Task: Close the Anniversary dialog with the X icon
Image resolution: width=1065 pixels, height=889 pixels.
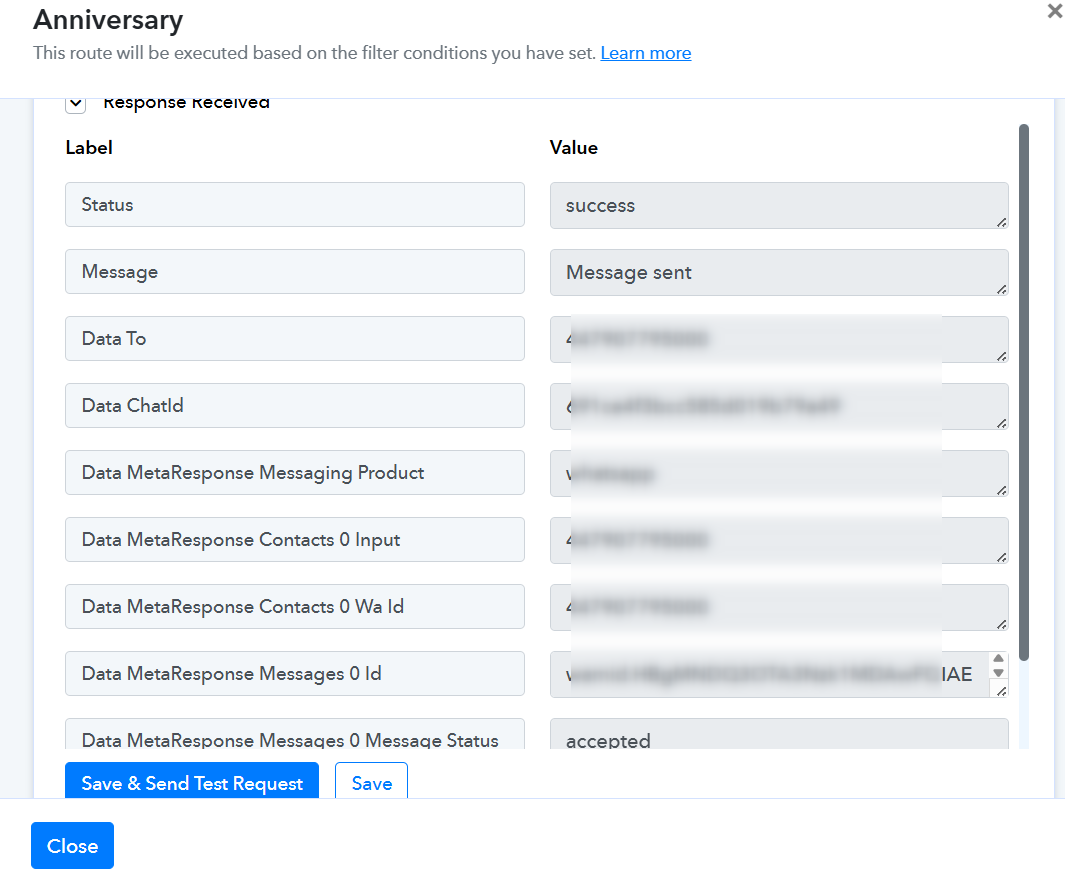Action: [x=1054, y=12]
